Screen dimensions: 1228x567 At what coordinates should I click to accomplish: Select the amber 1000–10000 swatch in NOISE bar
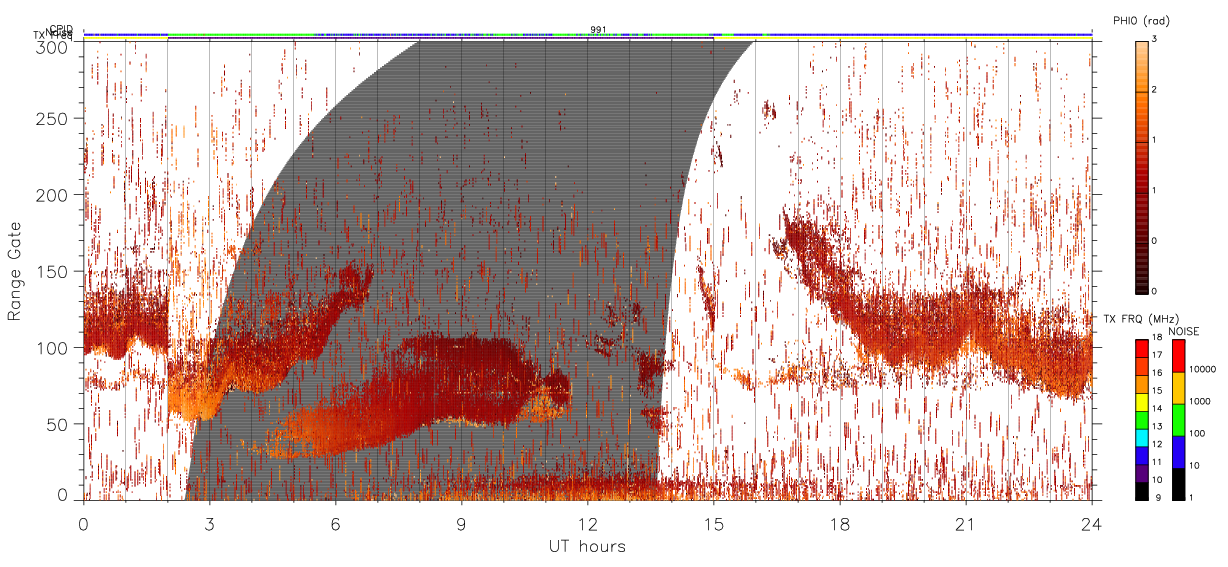[x=1177, y=388]
